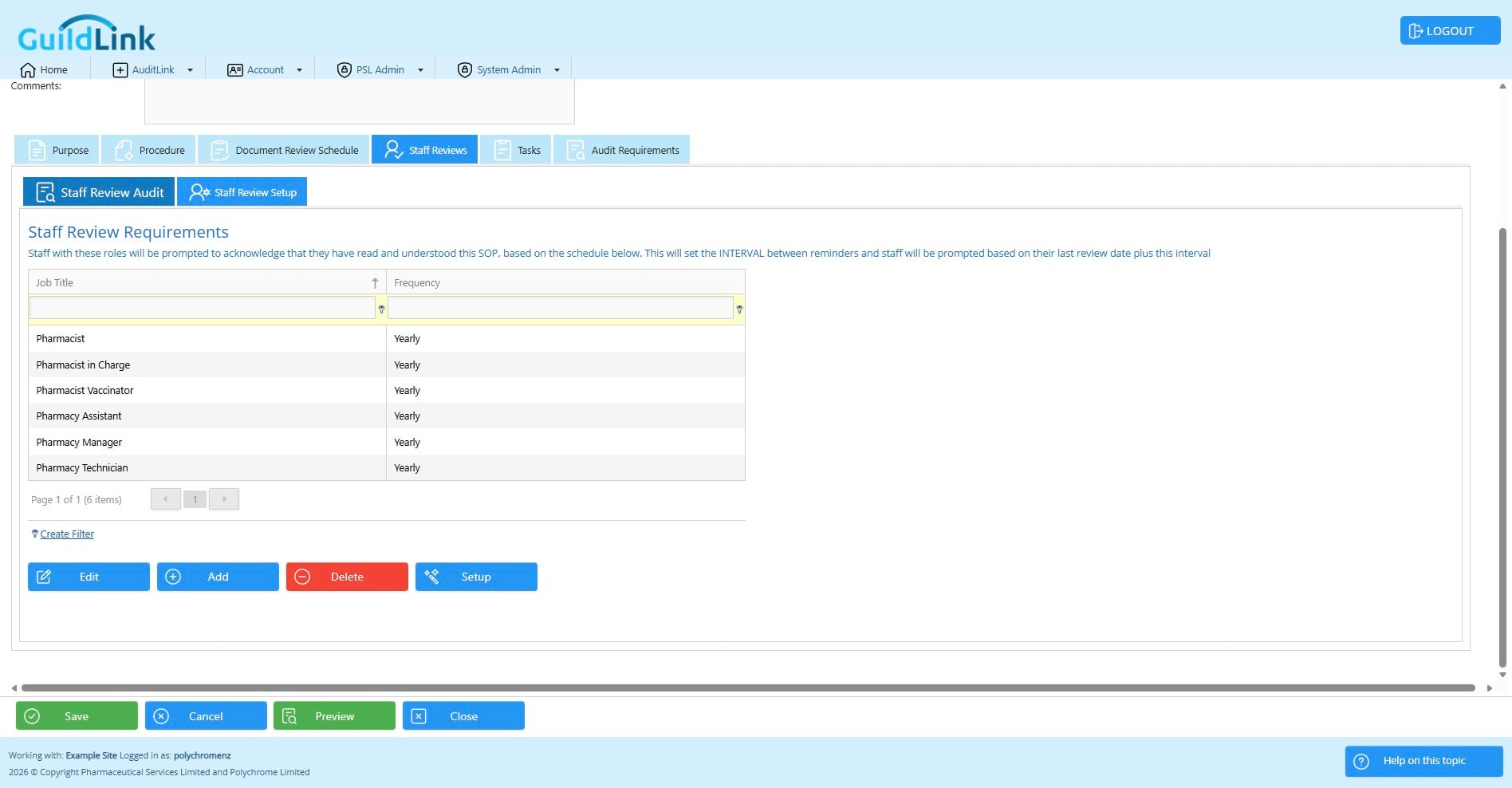
Task: Open the Frequency filter condition menu
Action: click(739, 309)
